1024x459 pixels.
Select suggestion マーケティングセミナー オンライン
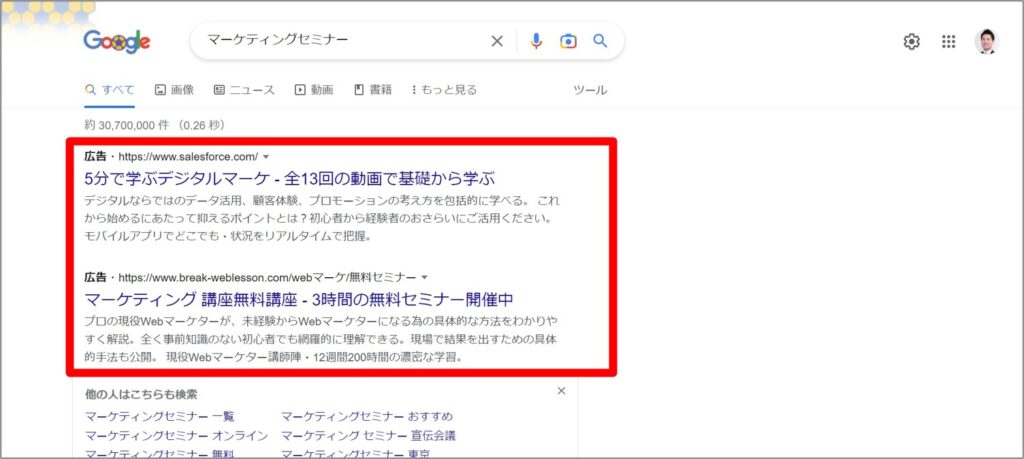tap(176, 435)
